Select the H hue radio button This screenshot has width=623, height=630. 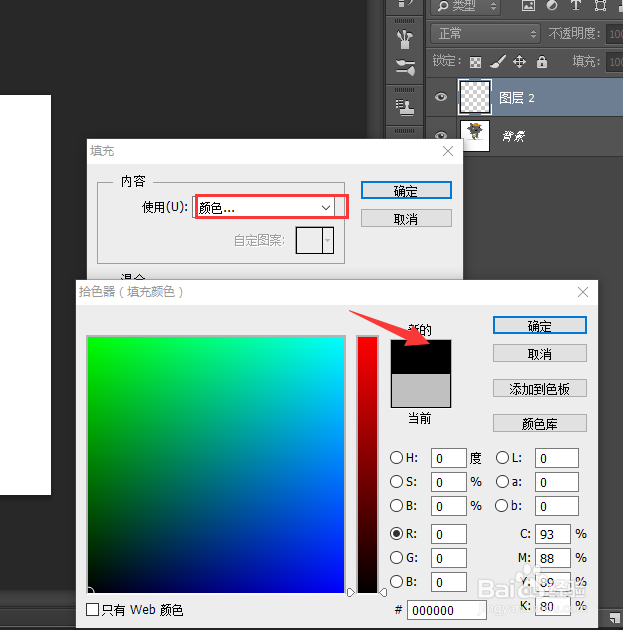396,458
